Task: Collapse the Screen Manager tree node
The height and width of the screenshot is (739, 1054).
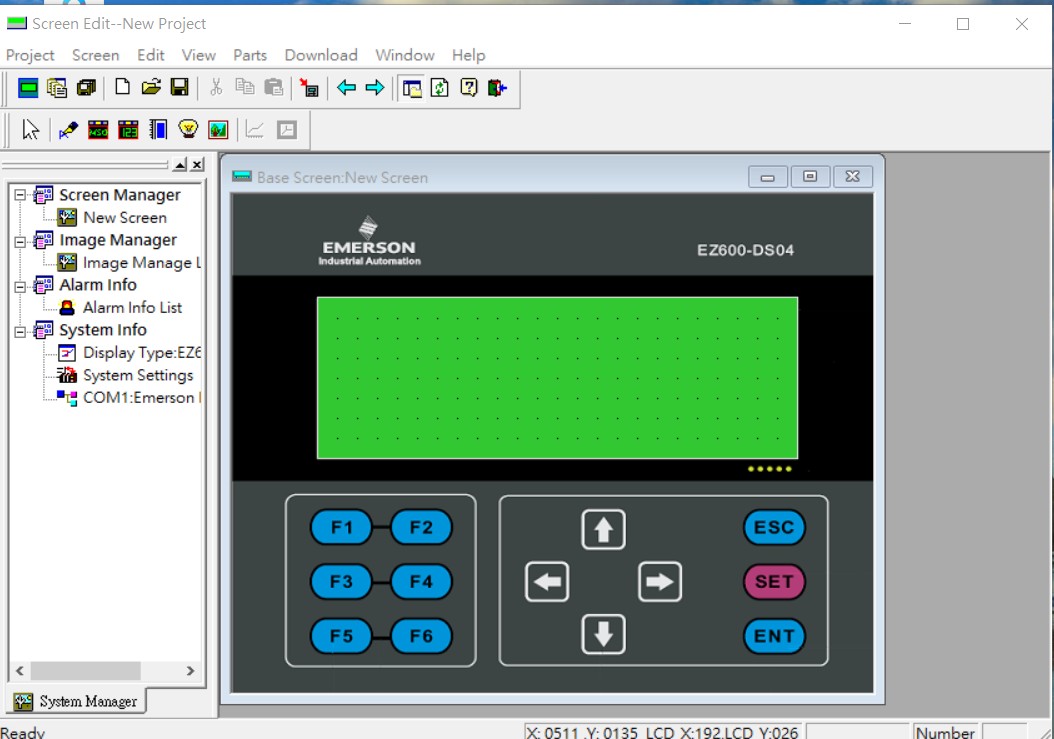Action: pyautogui.click(x=19, y=195)
